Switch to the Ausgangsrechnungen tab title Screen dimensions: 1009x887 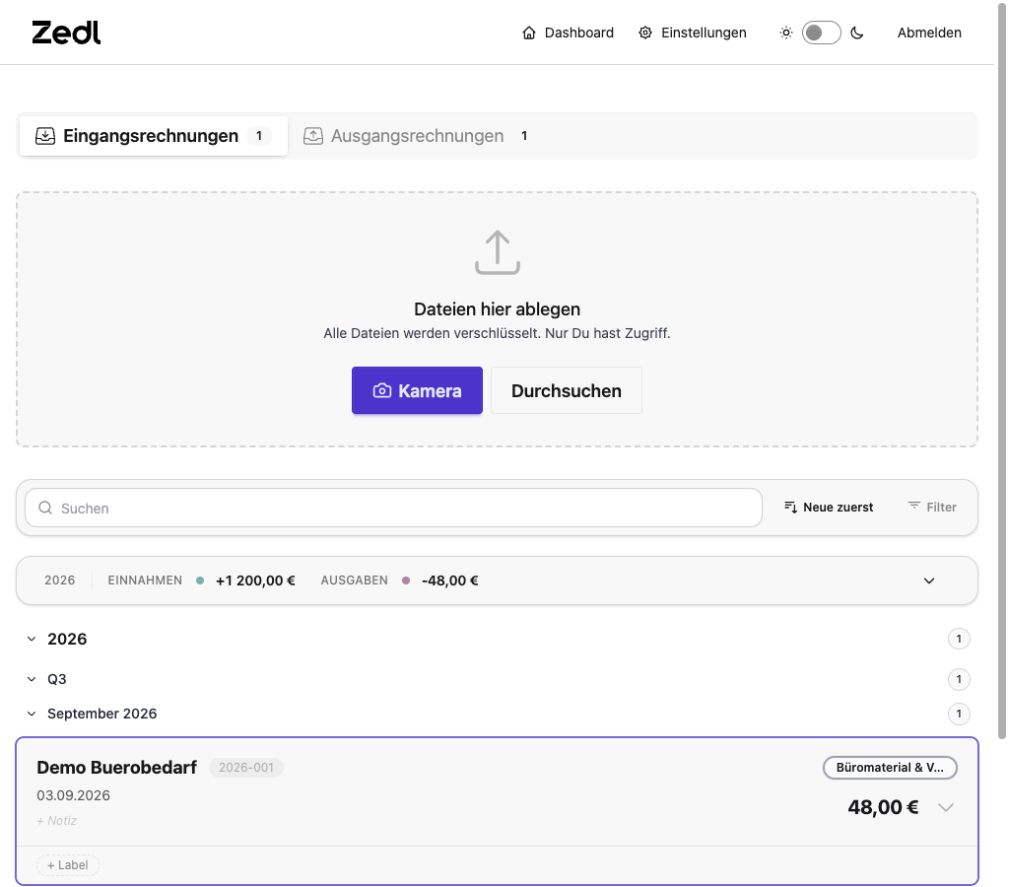pyautogui.click(x=417, y=136)
